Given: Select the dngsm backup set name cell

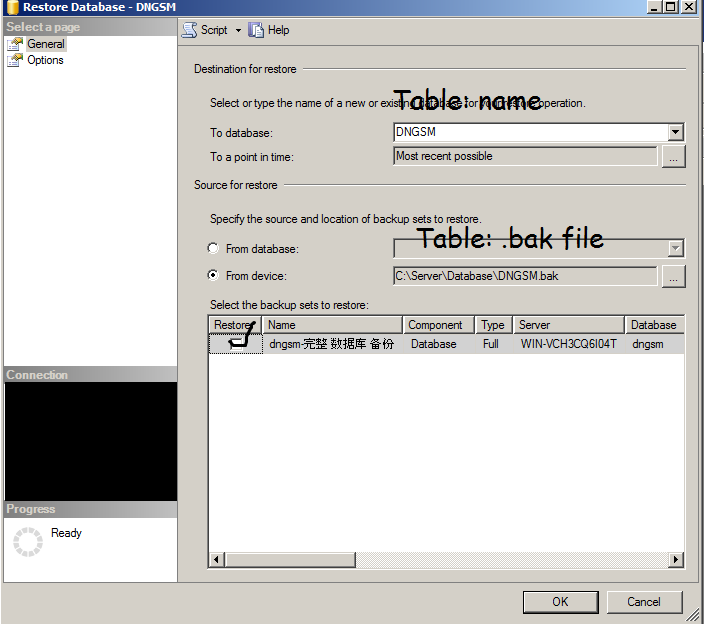Looking at the screenshot, I should point(332,344).
